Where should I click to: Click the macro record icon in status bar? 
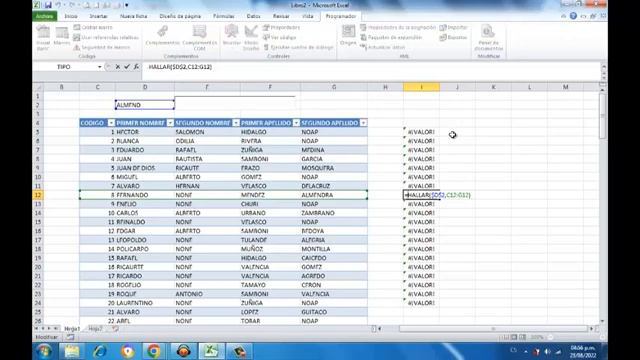[x=70, y=337]
